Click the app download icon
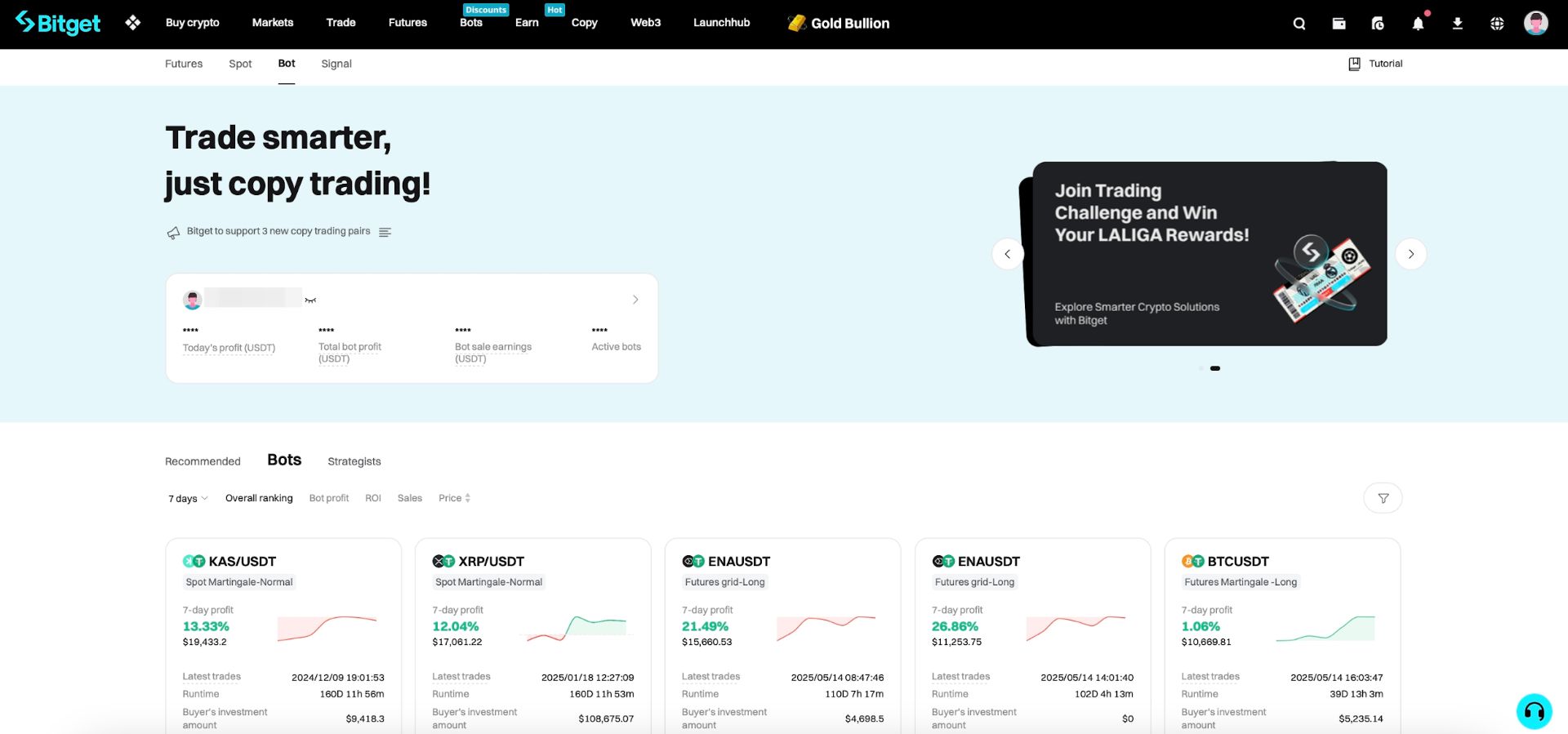Image resolution: width=1568 pixels, height=734 pixels. coord(1457,24)
